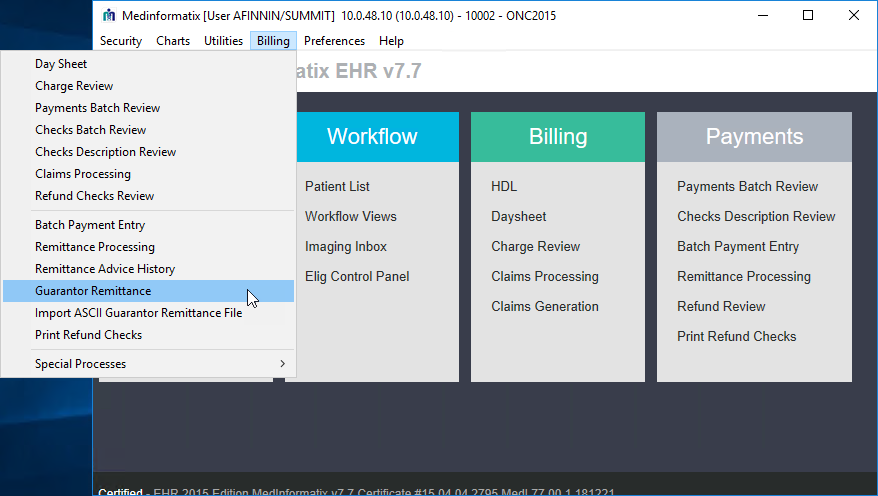
Task: Open Refund Review link
Action: 721,307
